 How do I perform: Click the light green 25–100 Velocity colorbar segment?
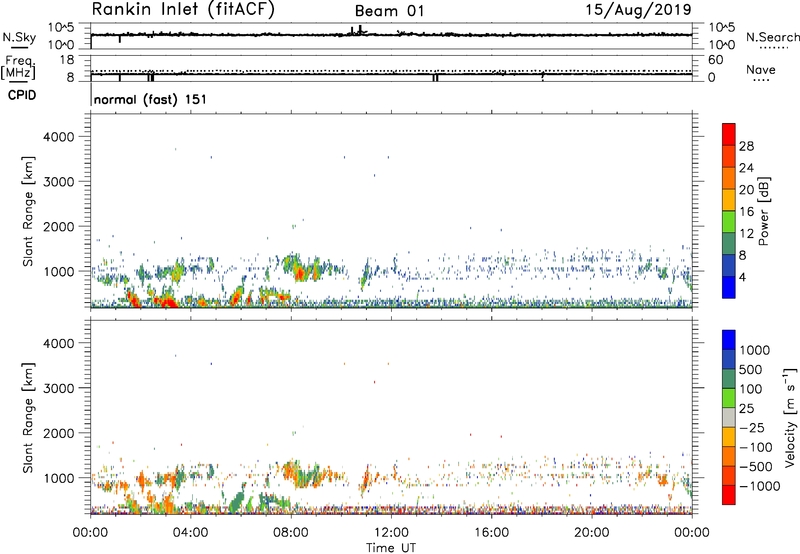[x=729, y=398]
